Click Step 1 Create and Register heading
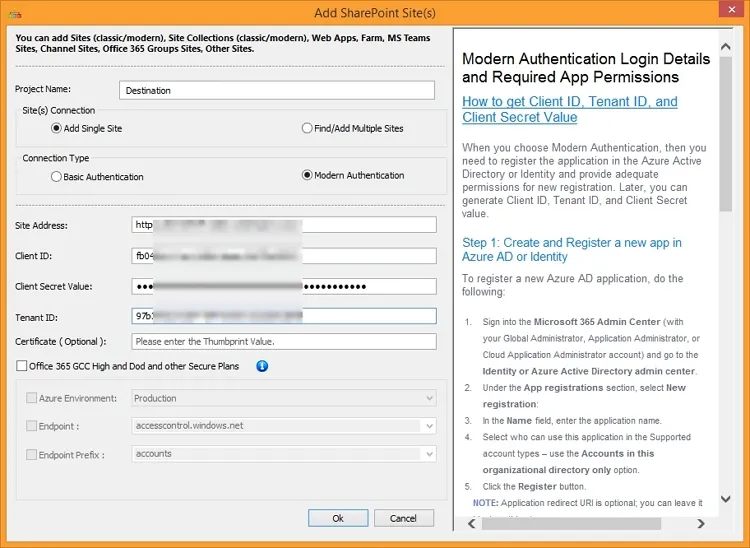 572,250
